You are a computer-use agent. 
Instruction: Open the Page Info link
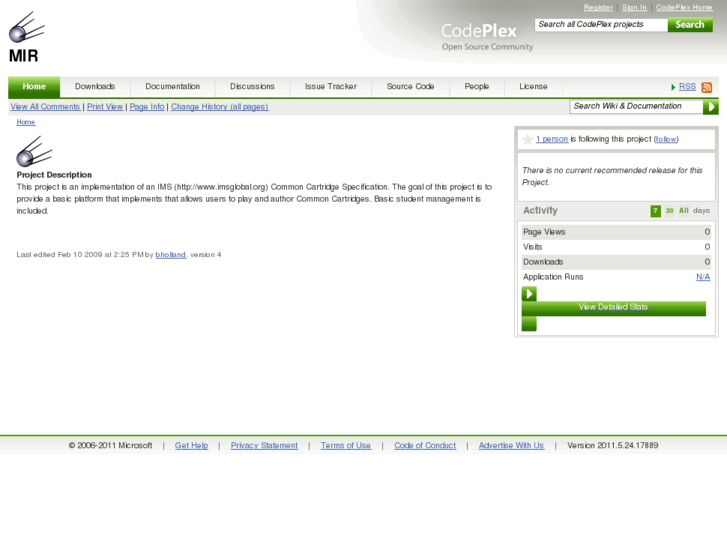(147, 107)
